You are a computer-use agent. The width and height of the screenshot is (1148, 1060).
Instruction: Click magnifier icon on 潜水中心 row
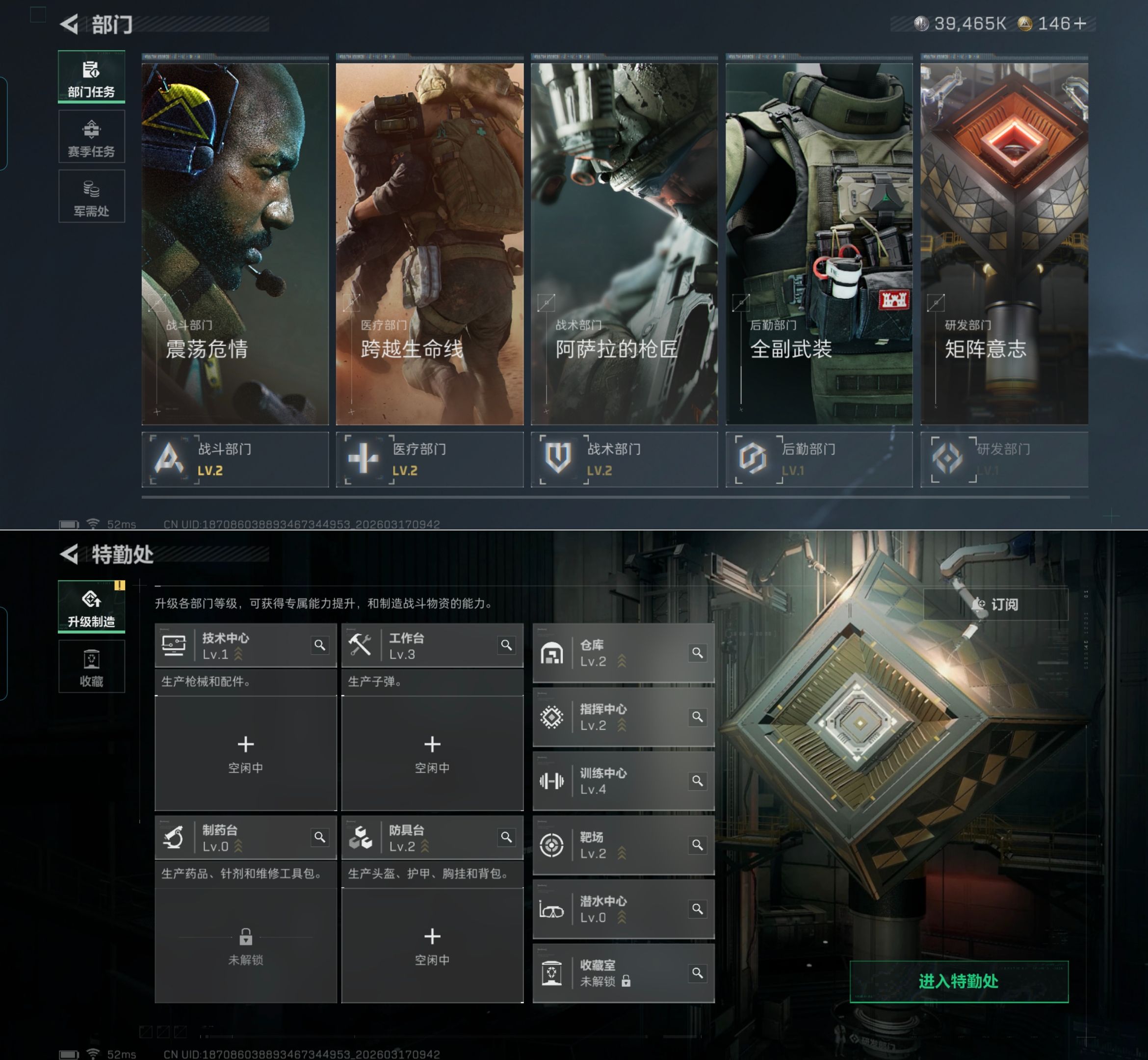click(x=697, y=909)
